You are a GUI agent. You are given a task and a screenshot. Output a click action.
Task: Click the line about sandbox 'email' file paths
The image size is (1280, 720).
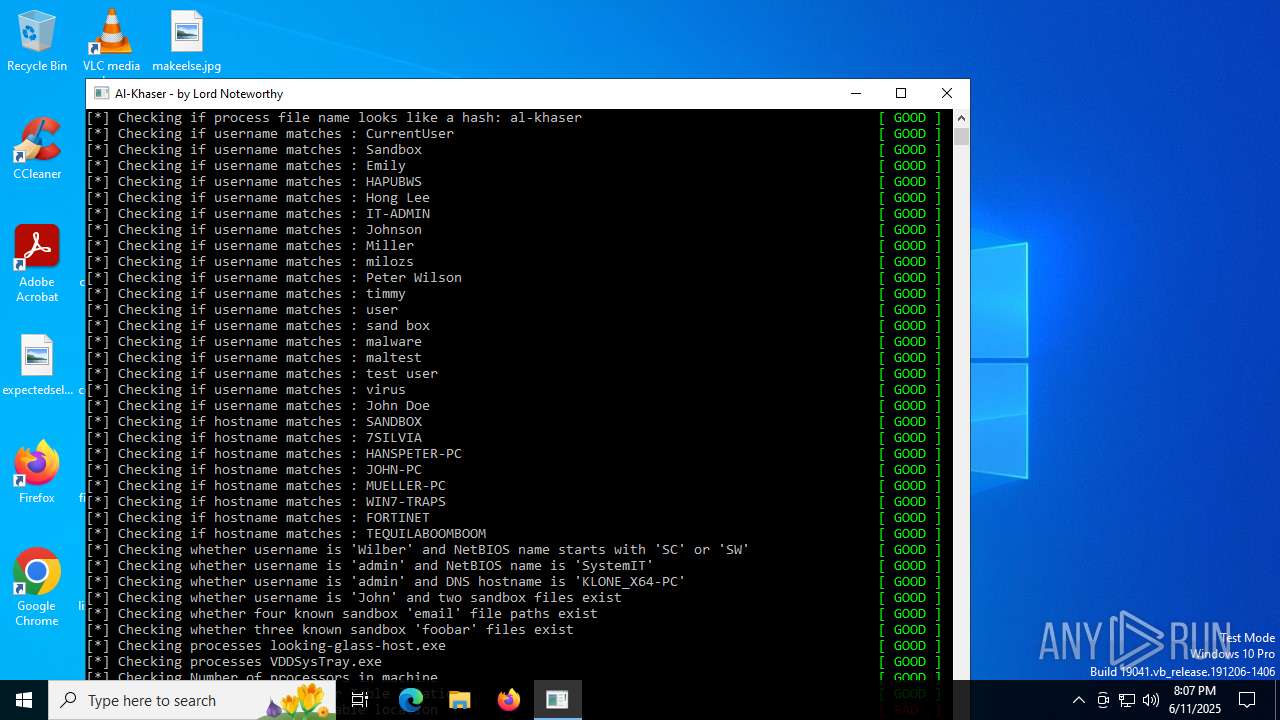(342, 614)
